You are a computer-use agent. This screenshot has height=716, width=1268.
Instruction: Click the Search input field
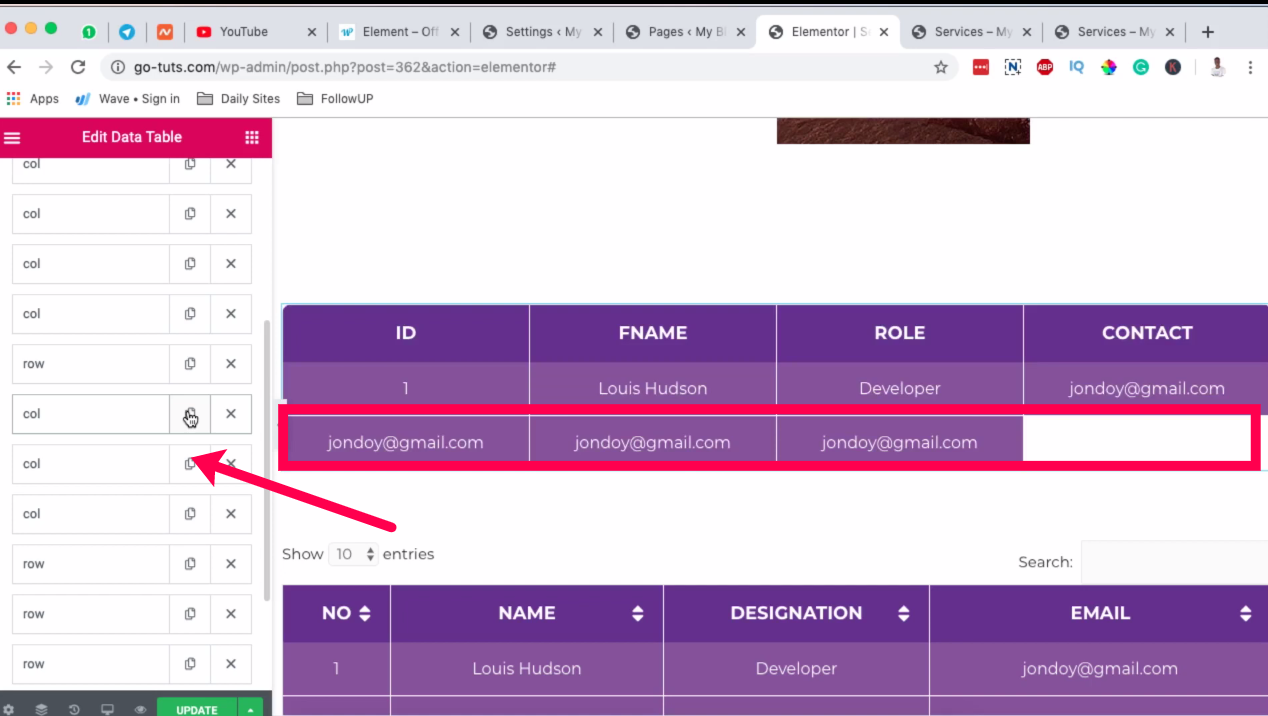(1174, 562)
